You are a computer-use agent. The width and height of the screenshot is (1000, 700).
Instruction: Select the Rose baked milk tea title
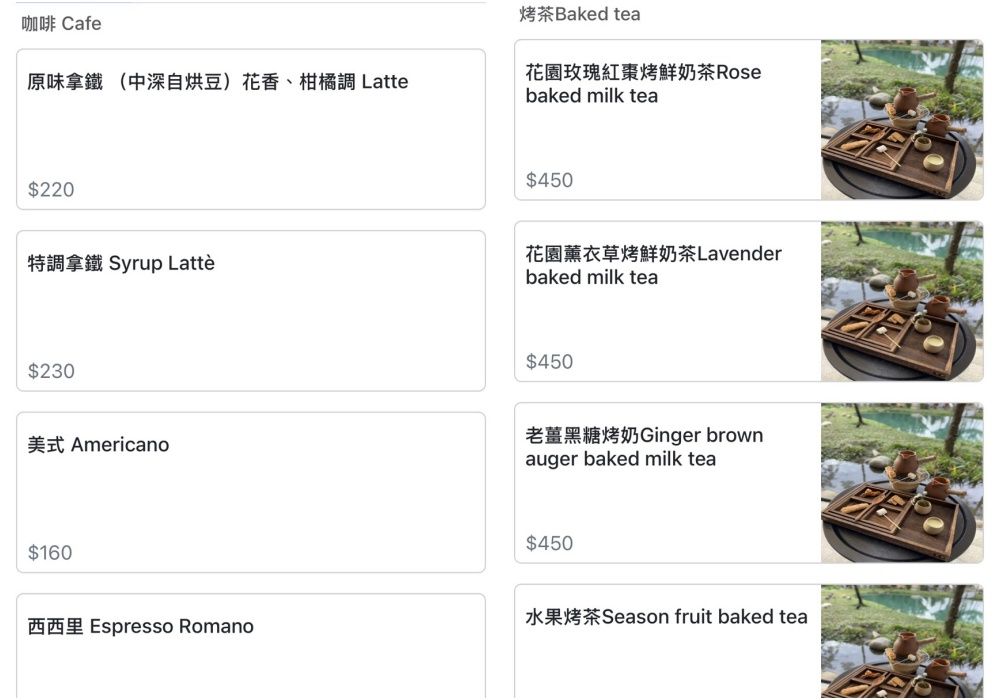pos(643,84)
